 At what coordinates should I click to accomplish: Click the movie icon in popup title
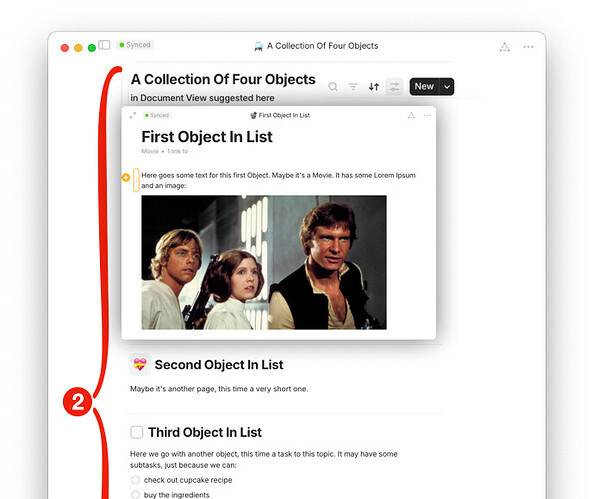(x=253, y=115)
